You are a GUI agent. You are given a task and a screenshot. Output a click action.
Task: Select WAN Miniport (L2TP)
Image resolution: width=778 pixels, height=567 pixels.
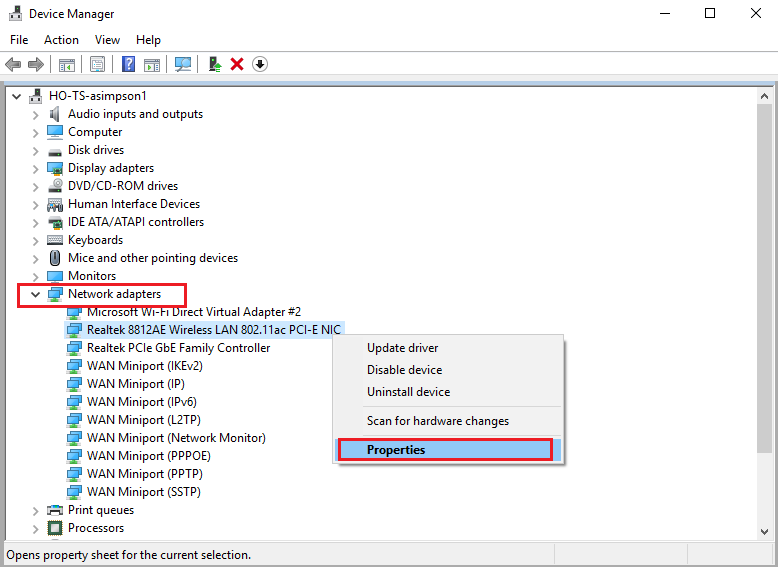pyautogui.click(x=143, y=420)
